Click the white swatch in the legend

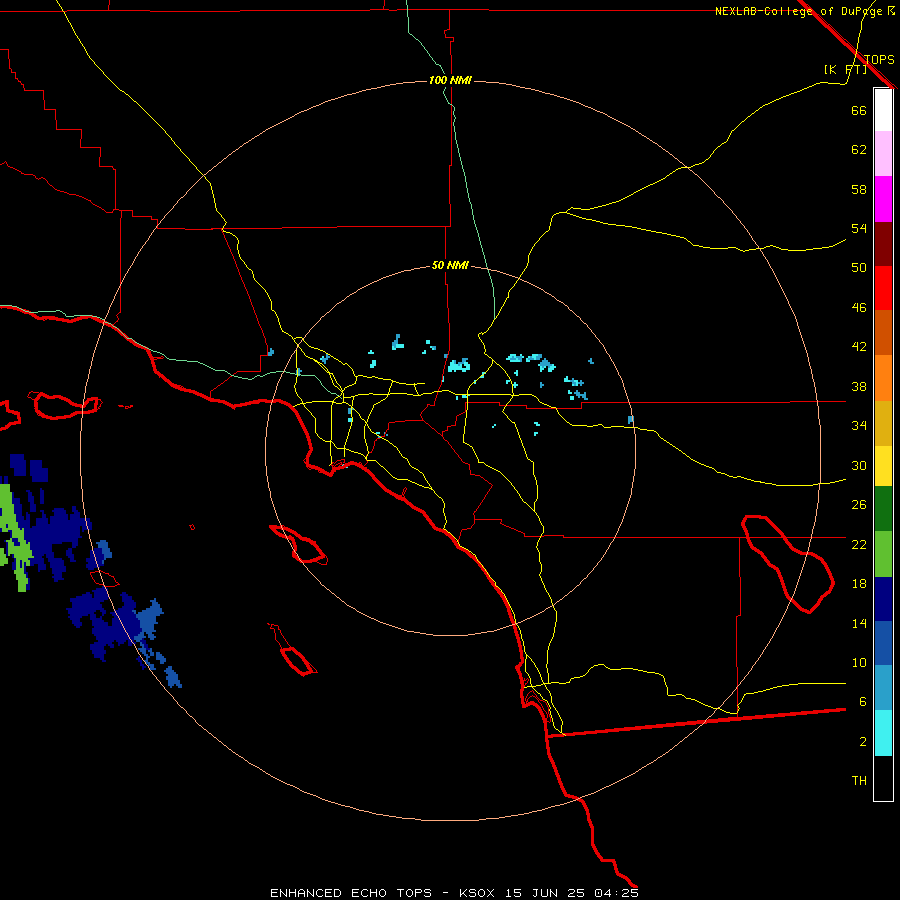point(883,110)
